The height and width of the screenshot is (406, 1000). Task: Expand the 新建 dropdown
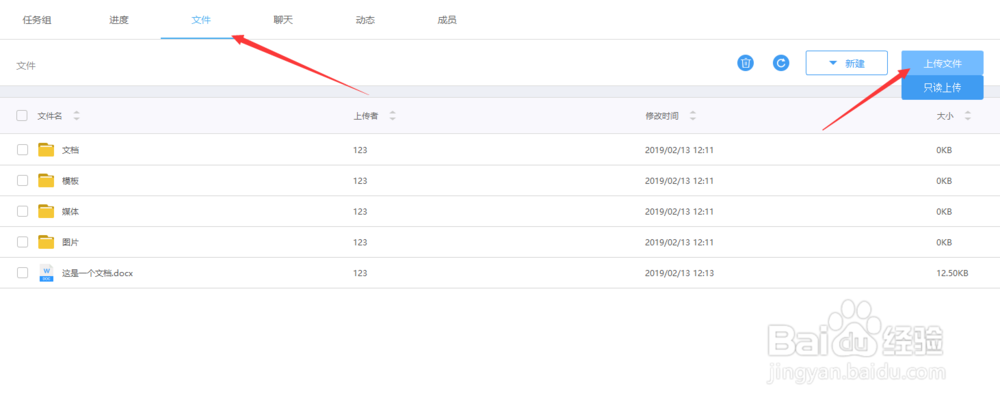pos(846,63)
